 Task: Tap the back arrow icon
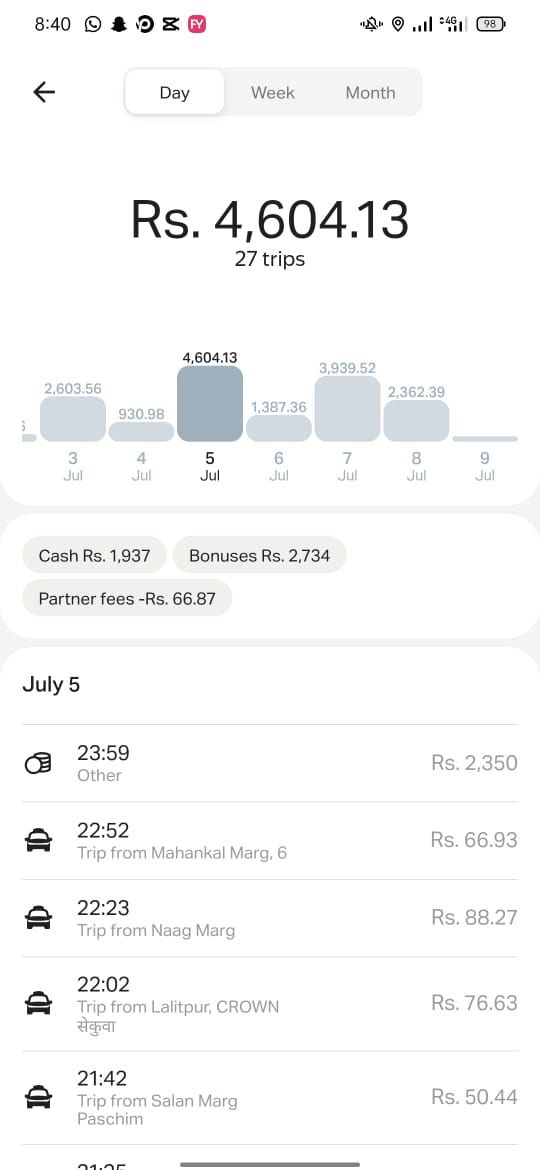click(44, 92)
